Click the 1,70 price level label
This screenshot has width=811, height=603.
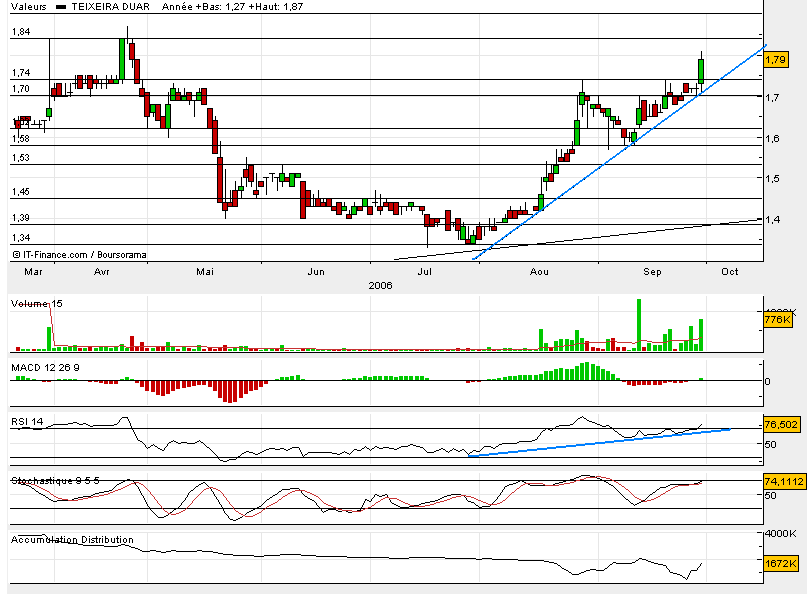[x=21, y=89]
